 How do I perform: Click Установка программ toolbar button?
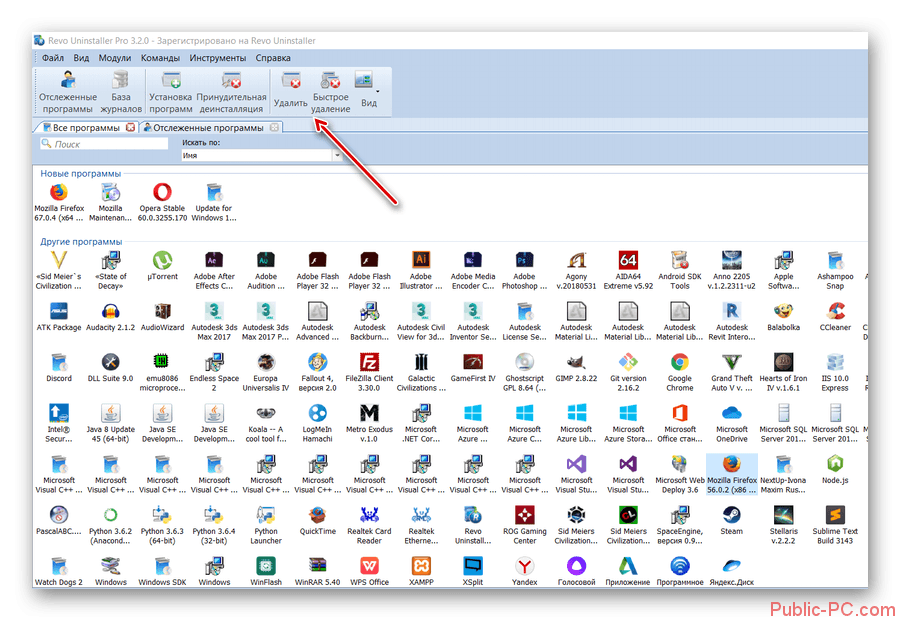coord(170,92)
